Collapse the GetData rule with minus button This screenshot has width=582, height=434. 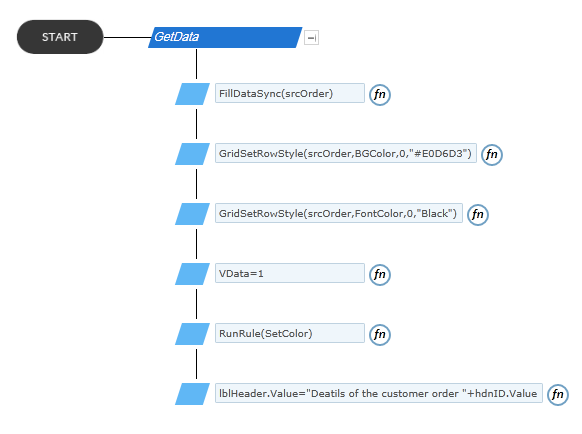[x=311, y=37]
